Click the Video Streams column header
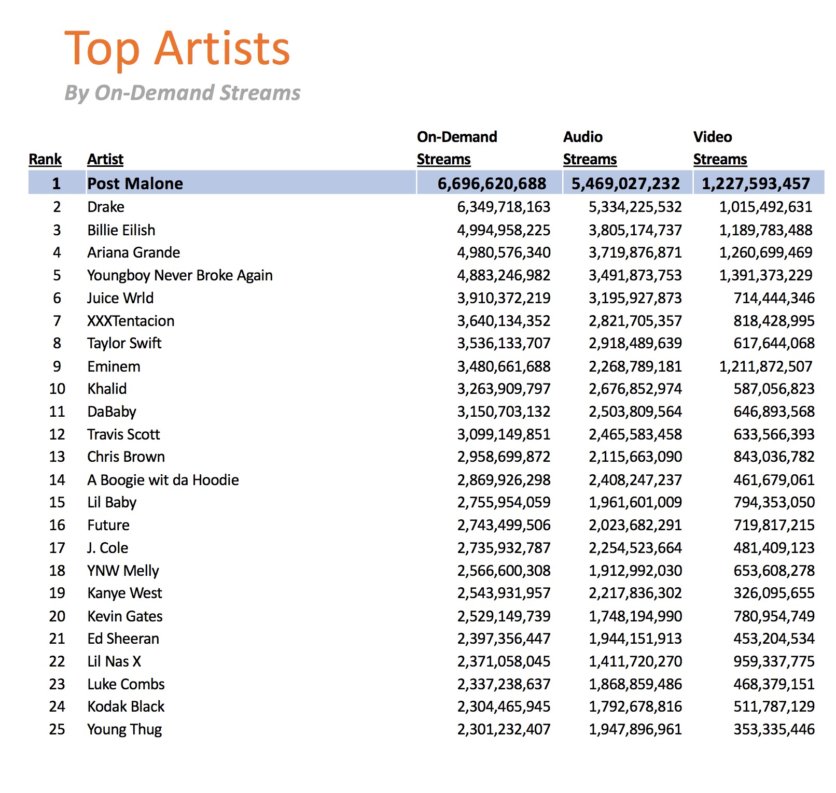This screenshot has width=836, height=793. point(720,148)
